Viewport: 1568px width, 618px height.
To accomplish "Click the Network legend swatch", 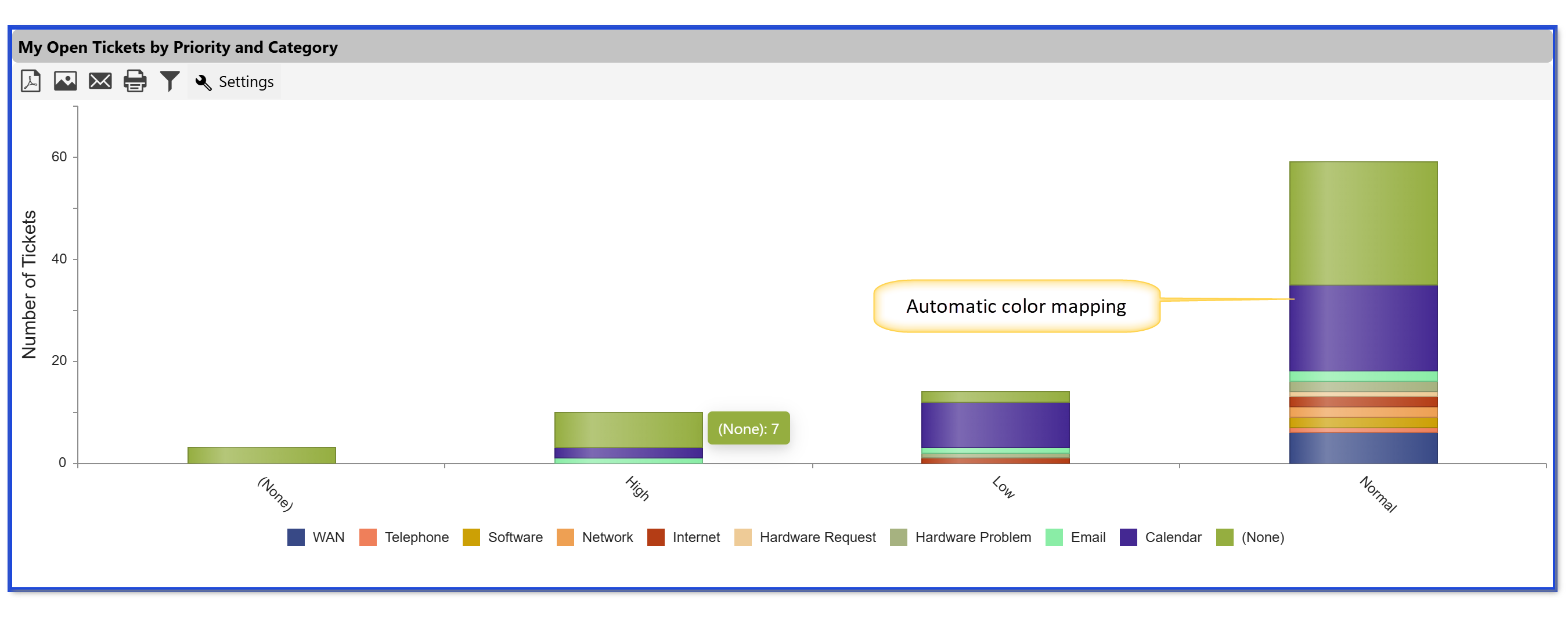I will pyautogui.click(x=565, y=537).
